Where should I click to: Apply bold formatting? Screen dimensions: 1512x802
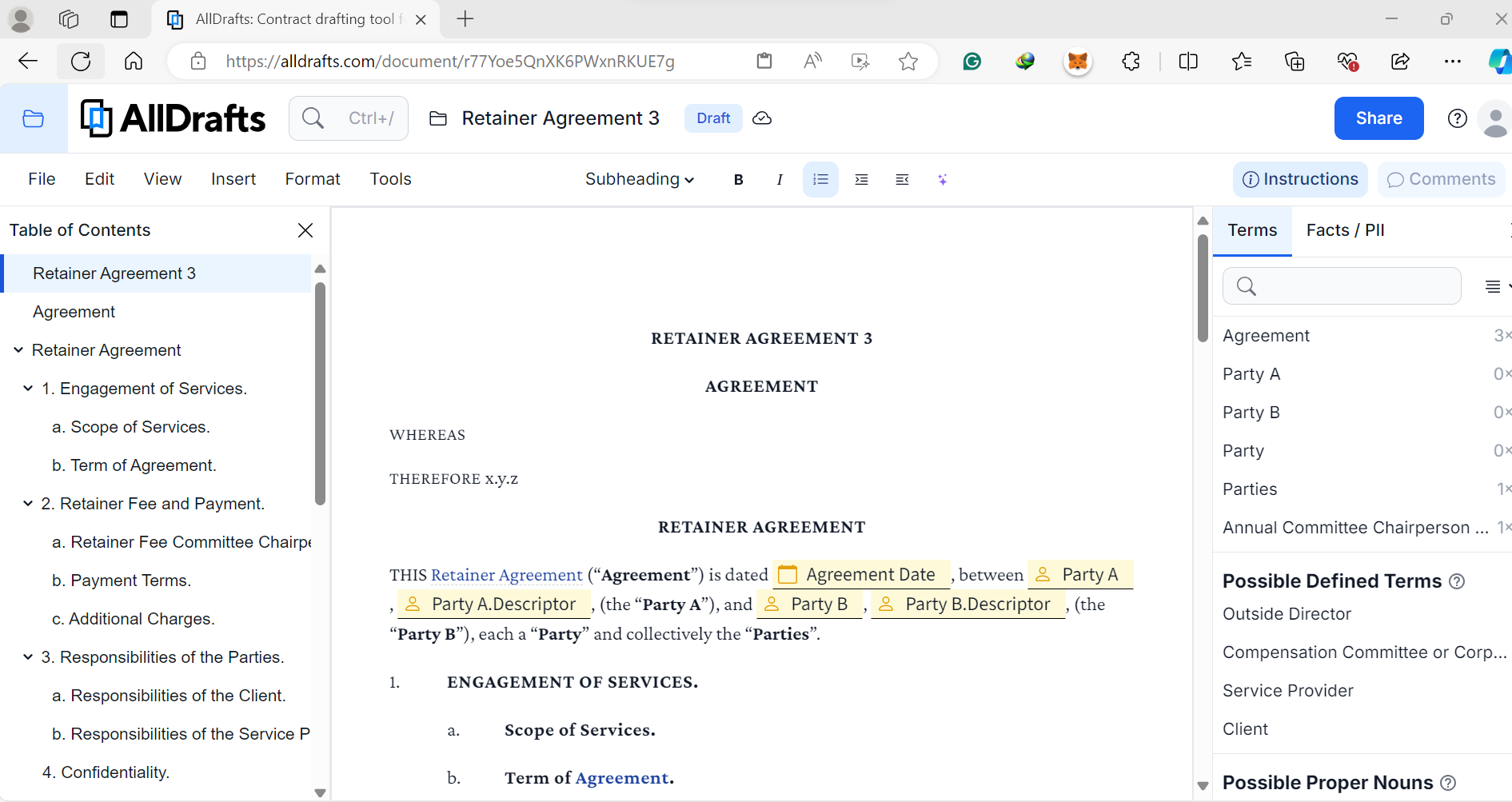(738, 180)
